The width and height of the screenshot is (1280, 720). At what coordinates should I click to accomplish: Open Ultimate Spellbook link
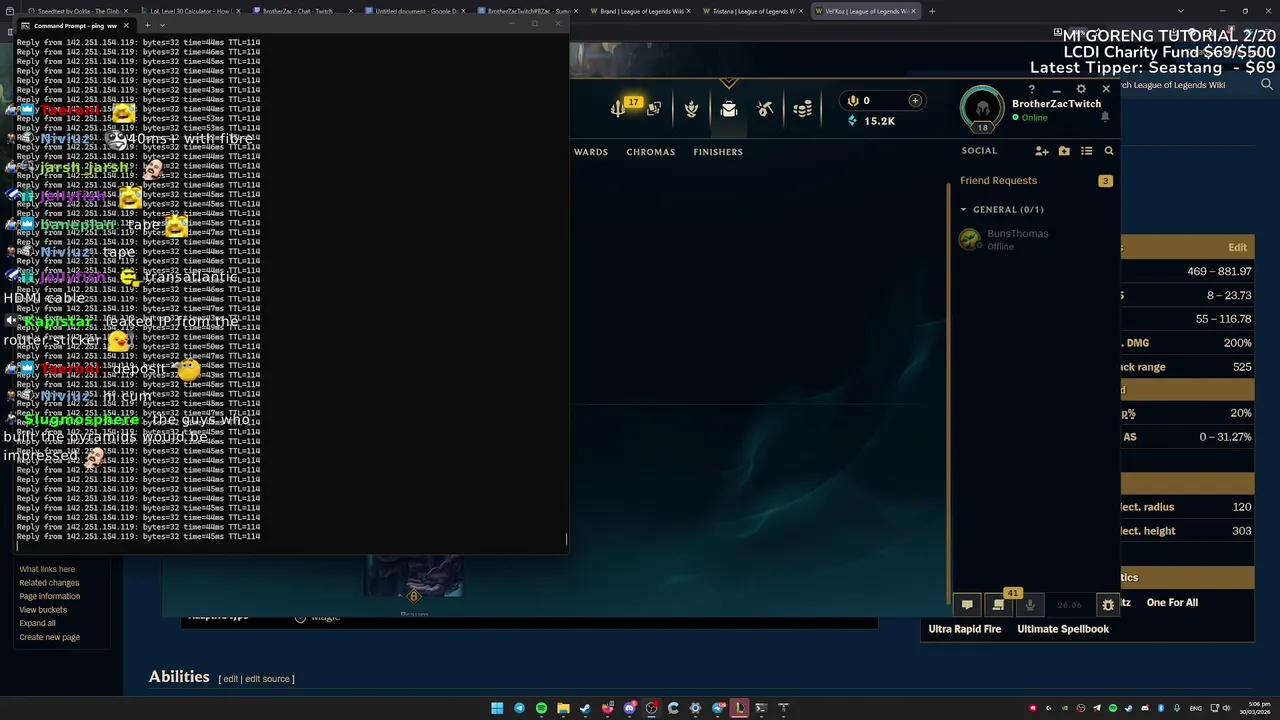pos(1063,629)
